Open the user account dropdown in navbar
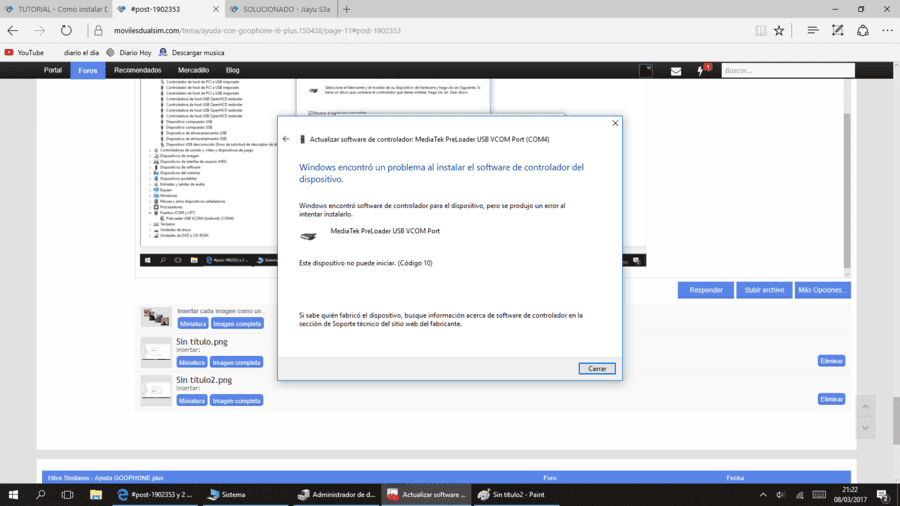Viewport: 900px width, 506px height. [646, 71]
